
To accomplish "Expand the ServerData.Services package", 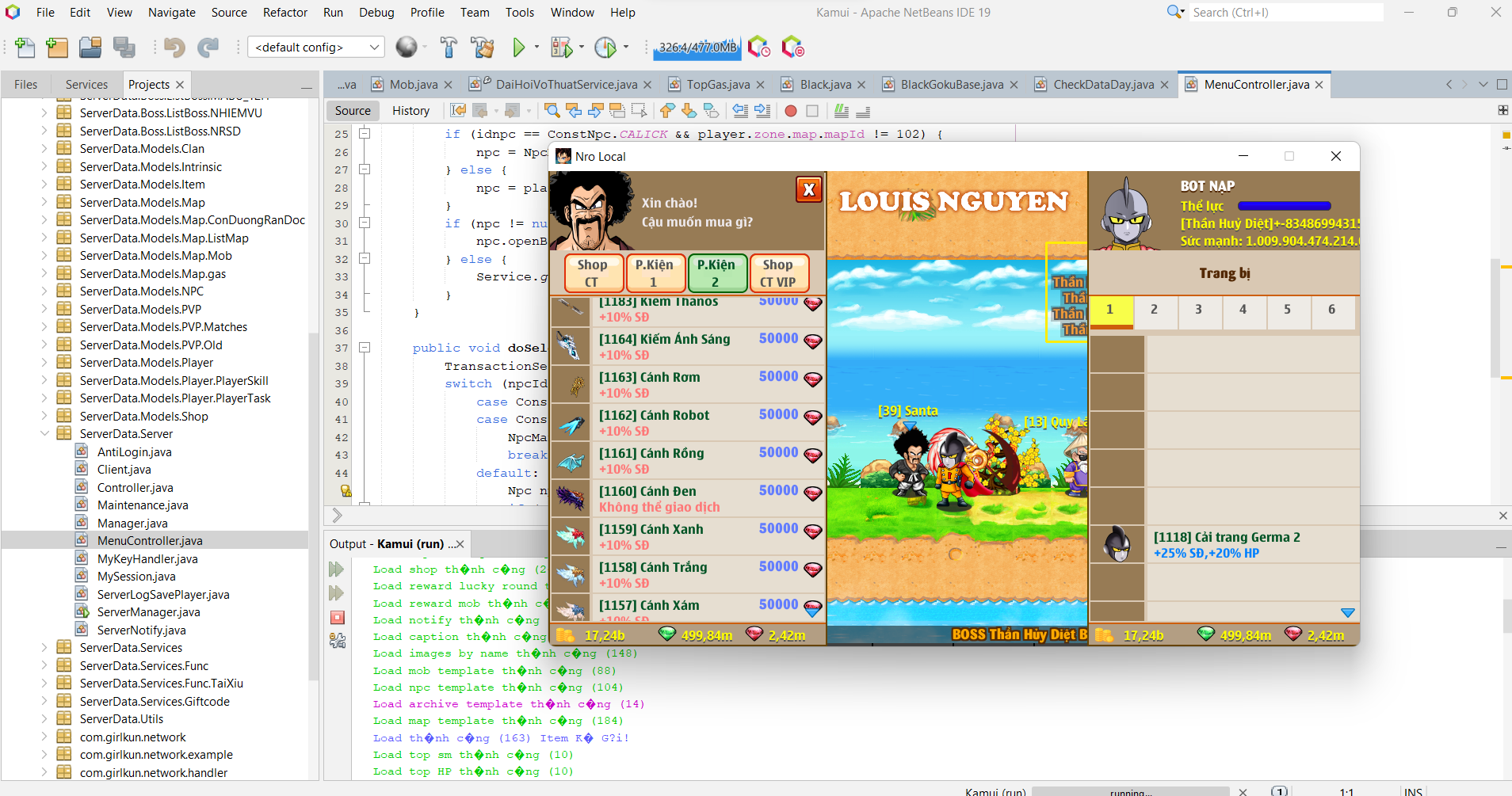I will [44, 648].
